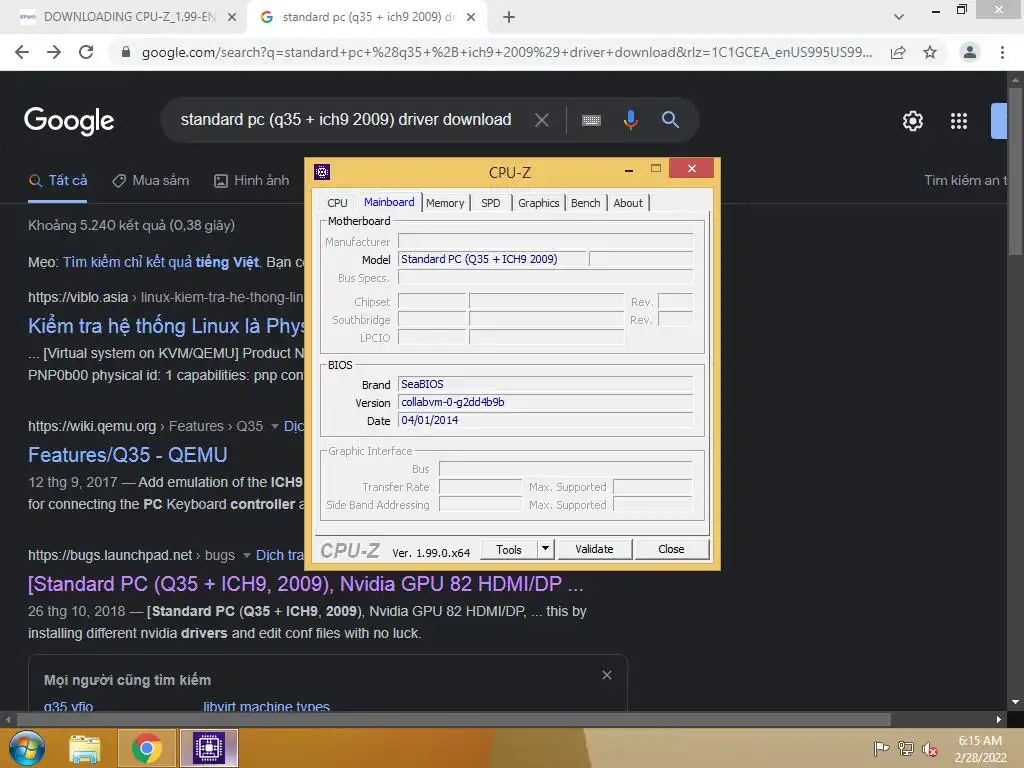Click the BIOS Brand field SeaBIOS

[545, 384]
